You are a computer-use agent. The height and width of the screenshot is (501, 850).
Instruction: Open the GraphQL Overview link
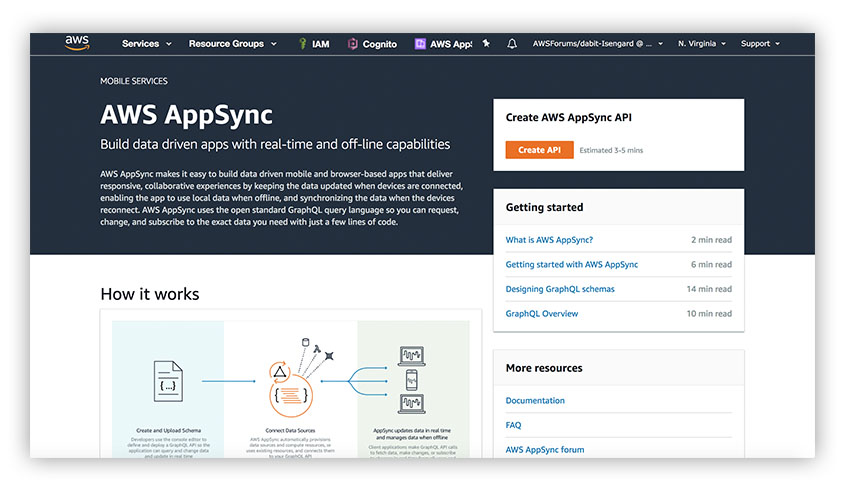pos(542,313)
